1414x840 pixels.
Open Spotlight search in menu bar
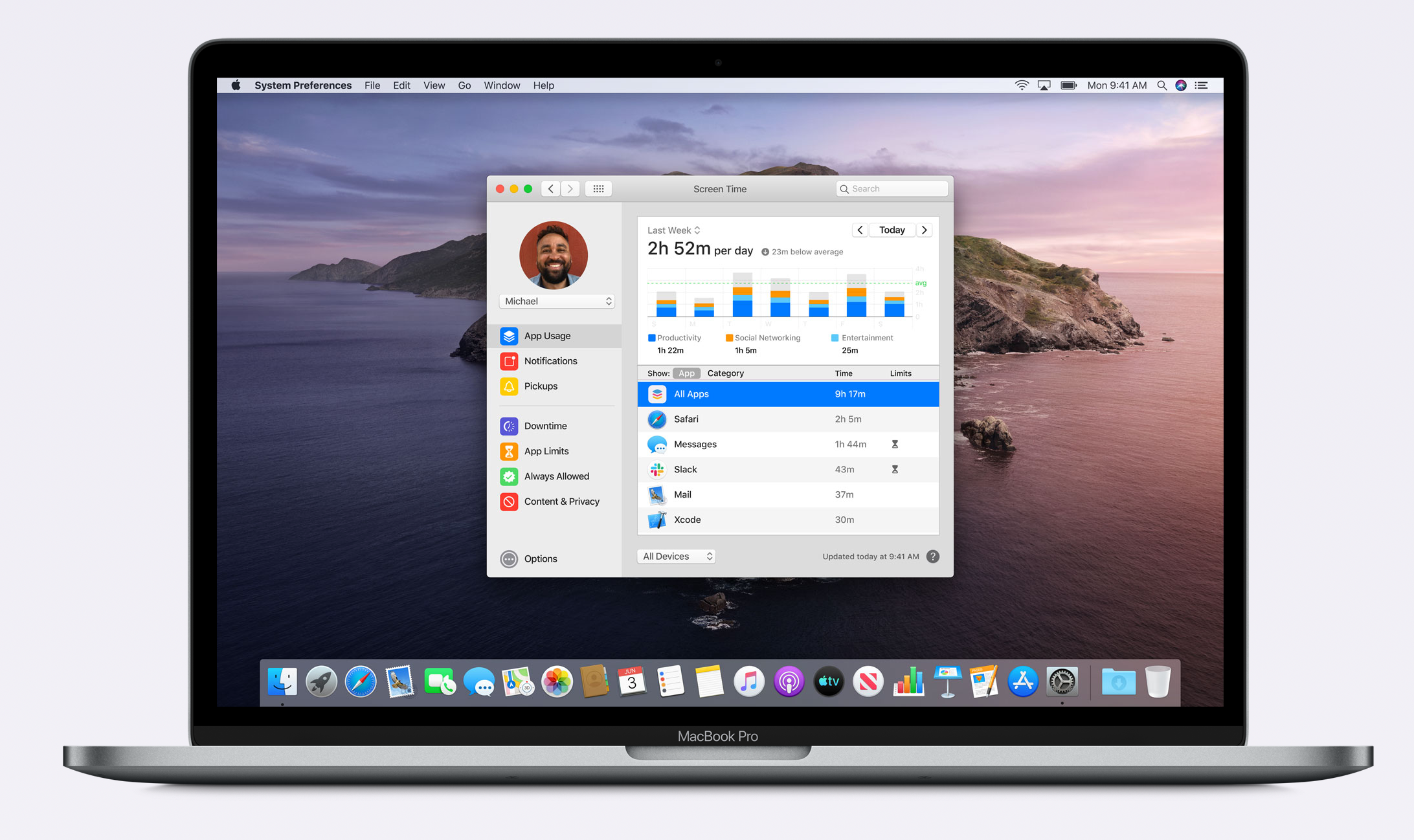[x=1161, y=85]
